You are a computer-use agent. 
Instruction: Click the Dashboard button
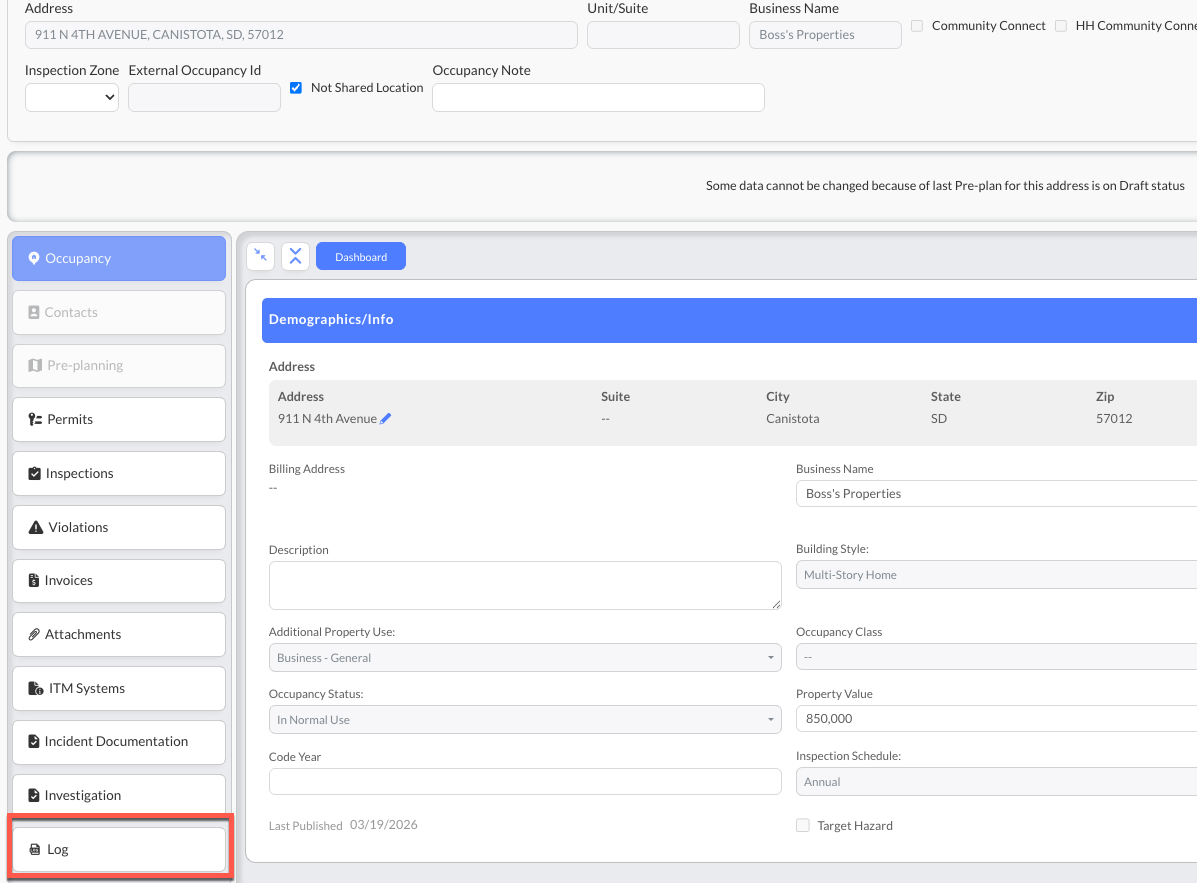[361, 256]
